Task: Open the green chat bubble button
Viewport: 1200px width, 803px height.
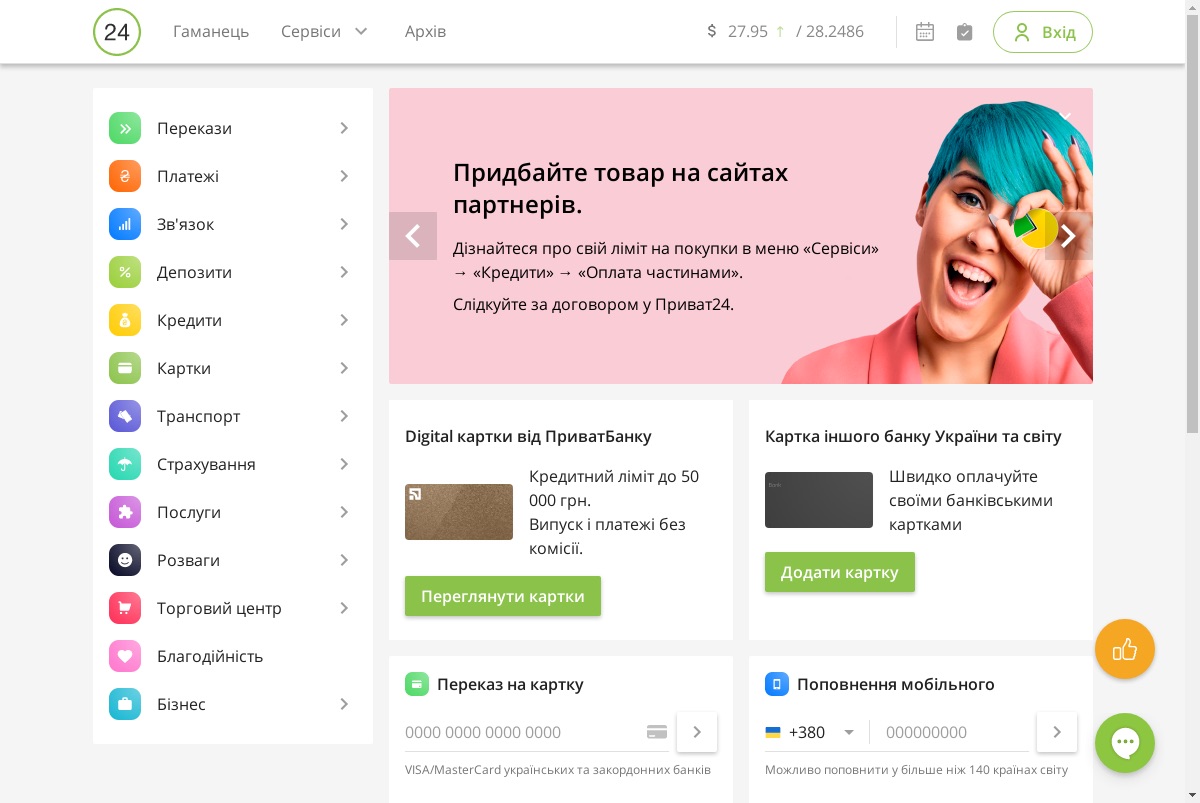Action: pos(1125,743)
